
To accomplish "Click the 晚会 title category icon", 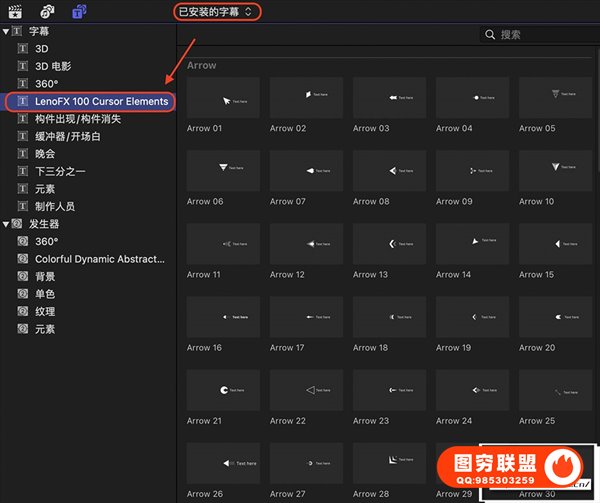I will 24,154.
